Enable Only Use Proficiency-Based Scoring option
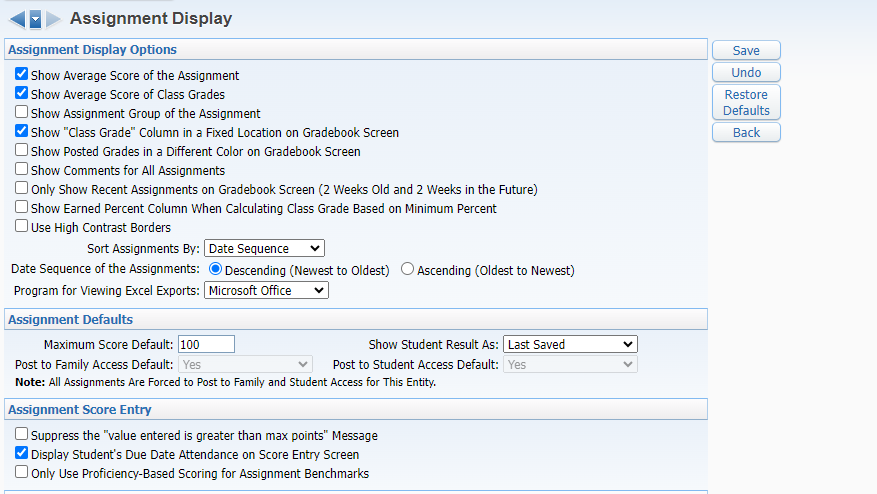The image size is (877, 494). click(x=22, y=473)
